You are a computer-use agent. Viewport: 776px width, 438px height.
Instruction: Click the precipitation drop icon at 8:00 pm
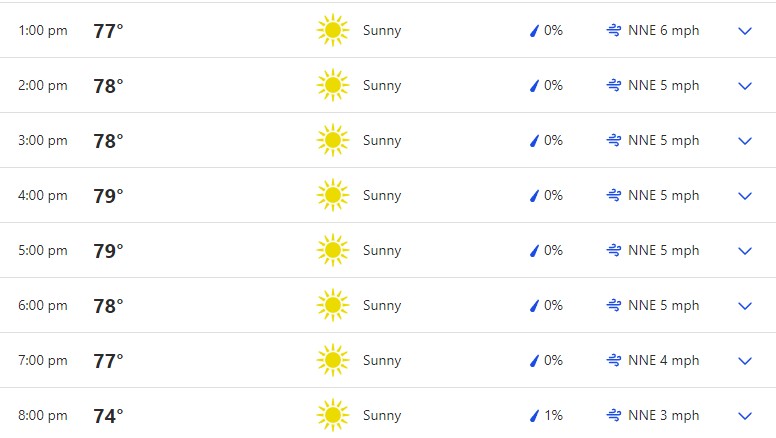tap(534, 416)
